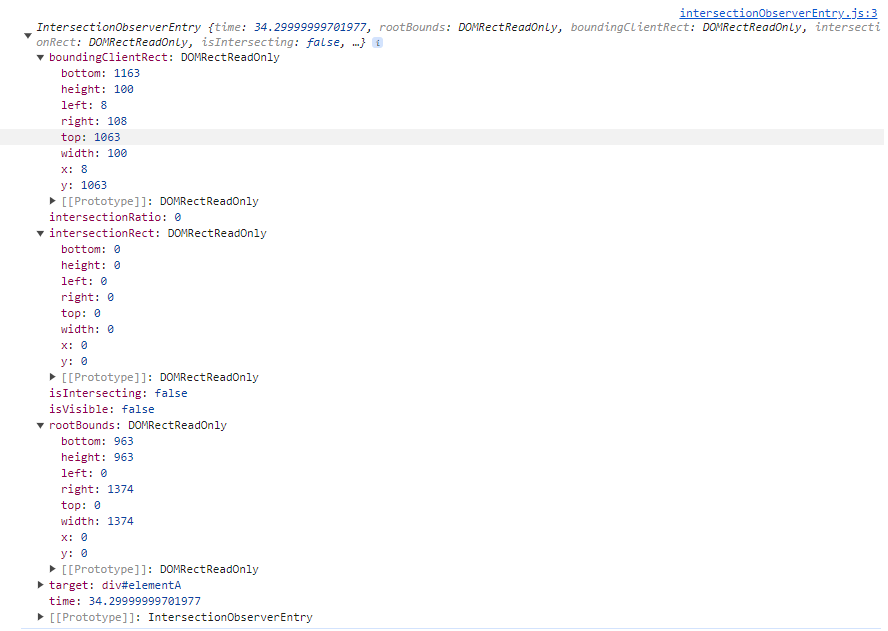Viewport: 888px width, 631px height.
Task: Expand the Prototype under intersectionRect
Action: (53, 377)
